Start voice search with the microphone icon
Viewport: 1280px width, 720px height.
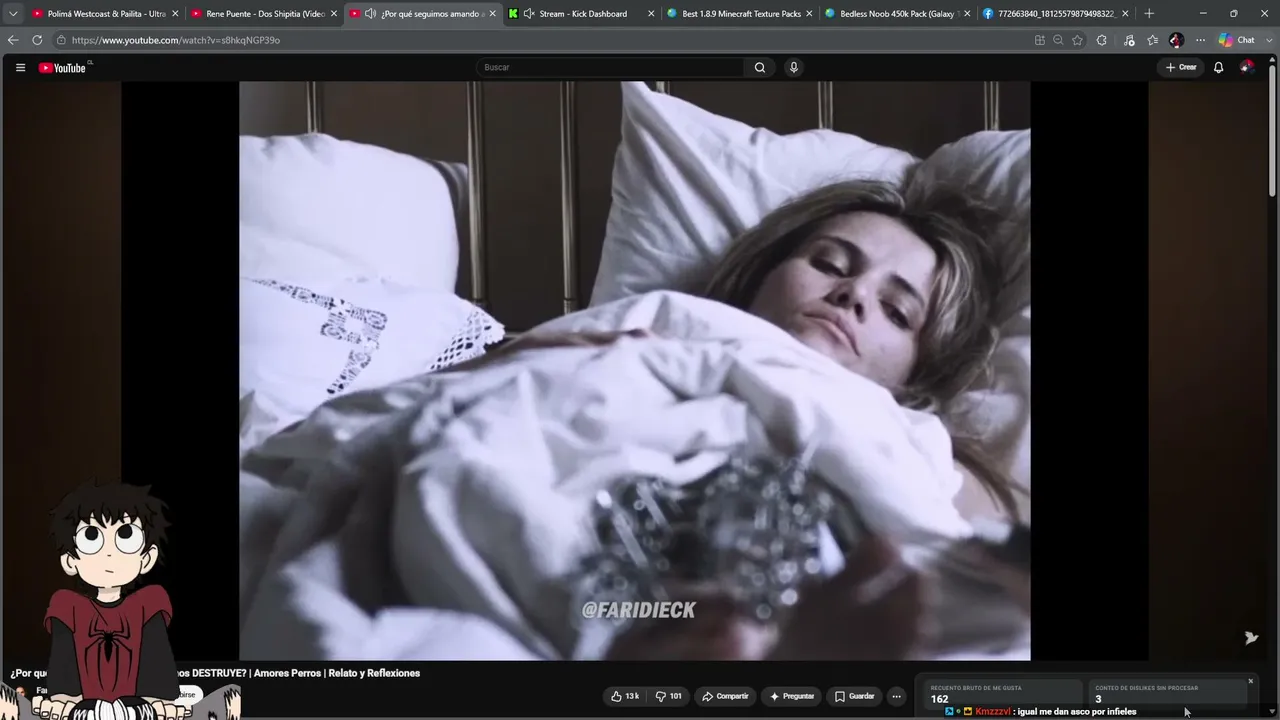click(794, 67)
